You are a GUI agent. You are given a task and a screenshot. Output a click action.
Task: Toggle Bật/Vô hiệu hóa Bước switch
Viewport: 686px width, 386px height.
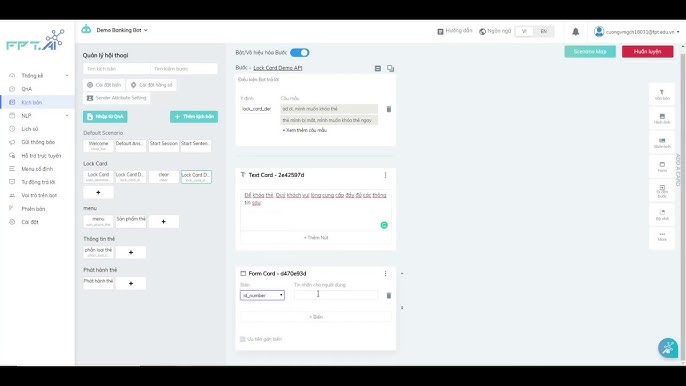(x=300, y=53)
